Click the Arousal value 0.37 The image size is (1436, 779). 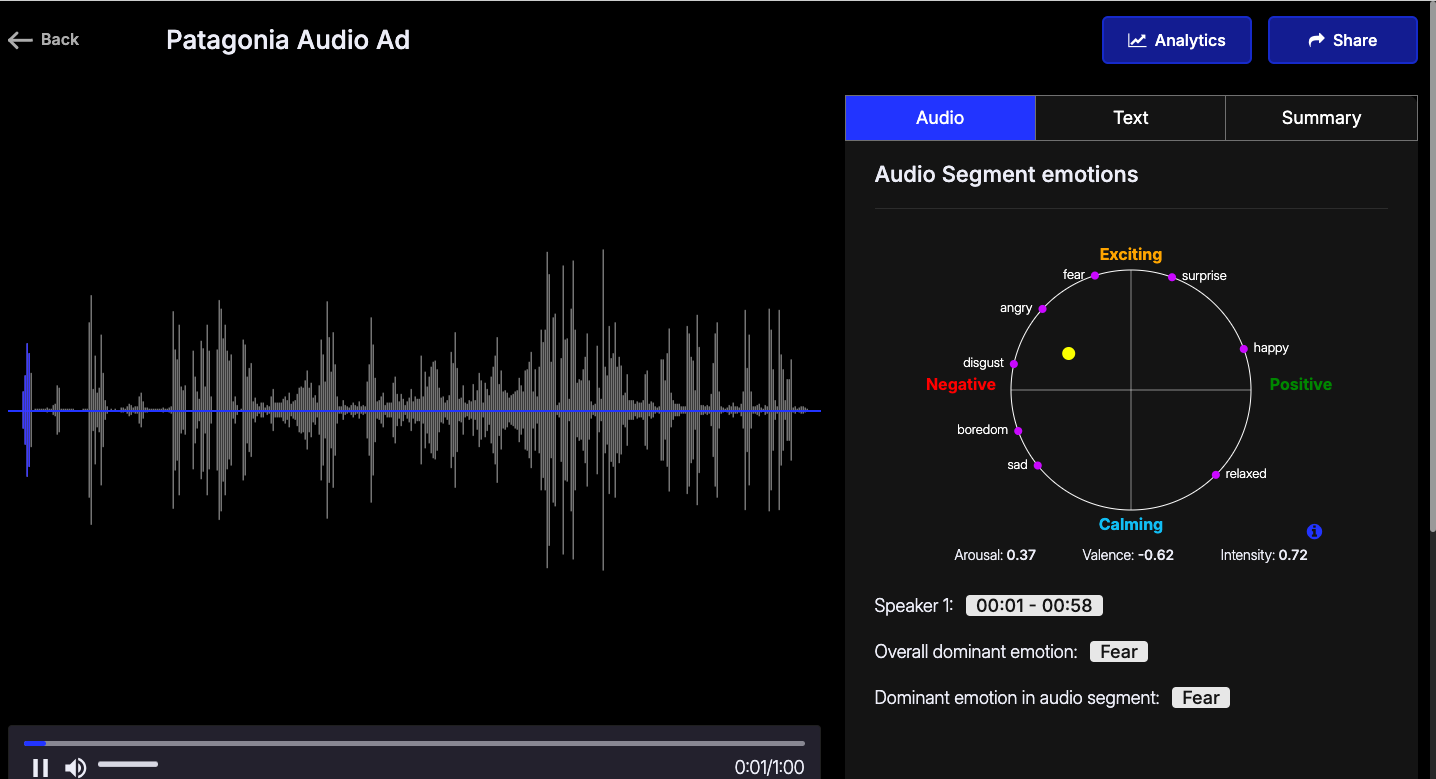click(1021, 555)
